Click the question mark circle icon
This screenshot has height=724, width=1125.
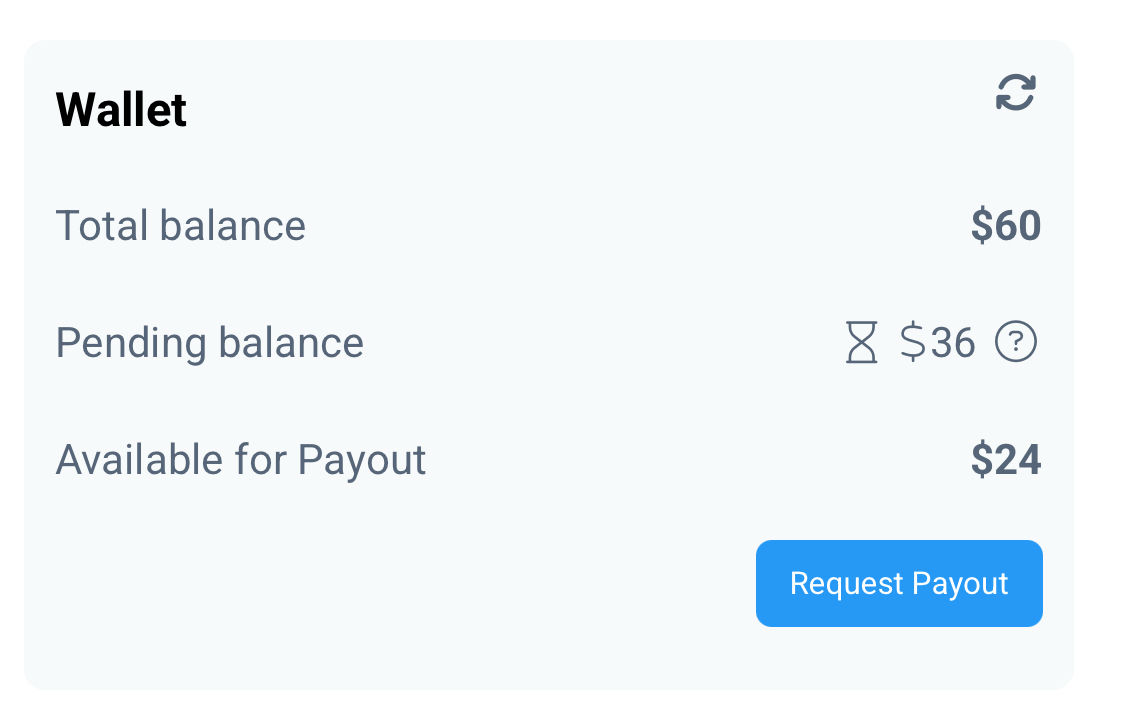(x=1015, y=343)
